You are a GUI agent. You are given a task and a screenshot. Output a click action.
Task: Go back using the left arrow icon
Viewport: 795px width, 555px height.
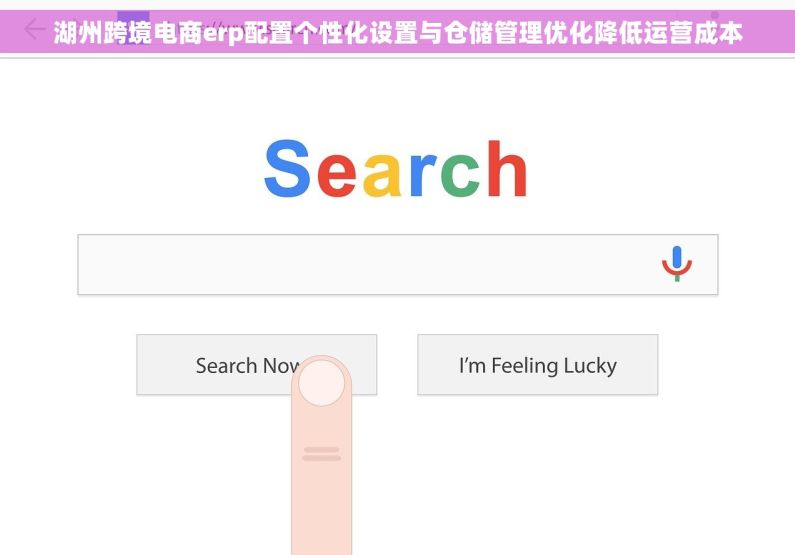(x=34, y=28)
